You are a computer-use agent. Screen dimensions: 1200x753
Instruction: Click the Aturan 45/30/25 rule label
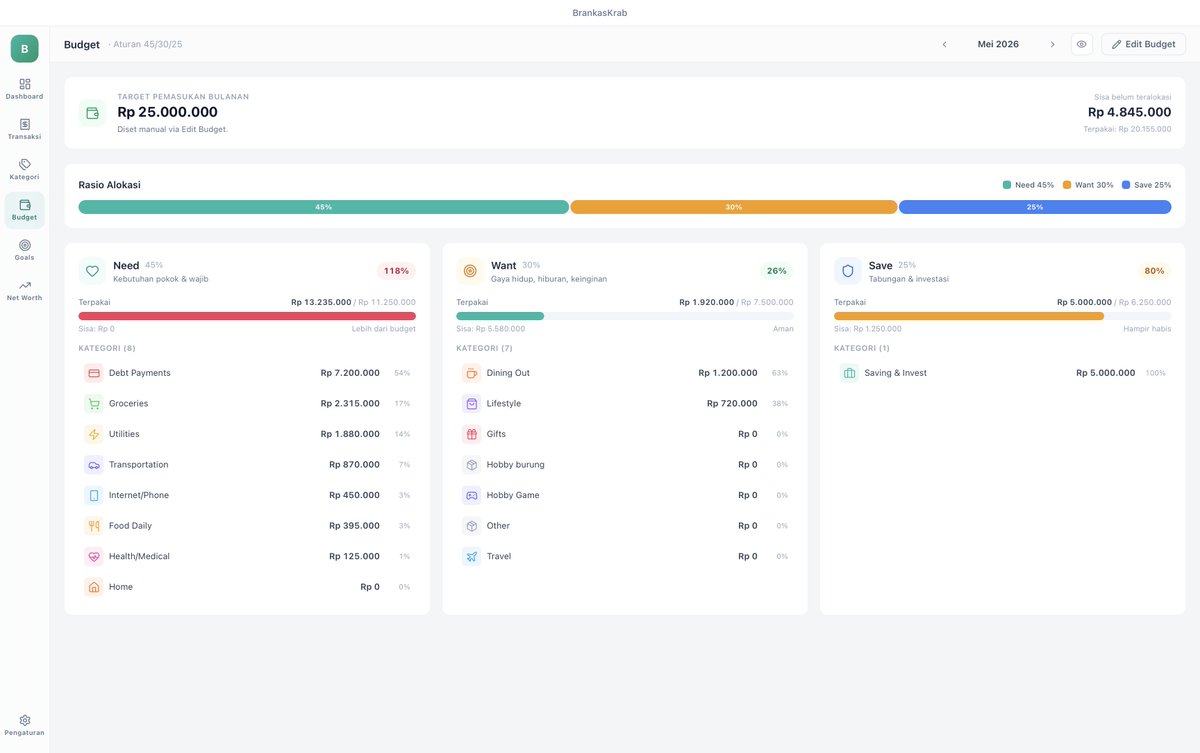pyautogui.click(x=148, y=44)
